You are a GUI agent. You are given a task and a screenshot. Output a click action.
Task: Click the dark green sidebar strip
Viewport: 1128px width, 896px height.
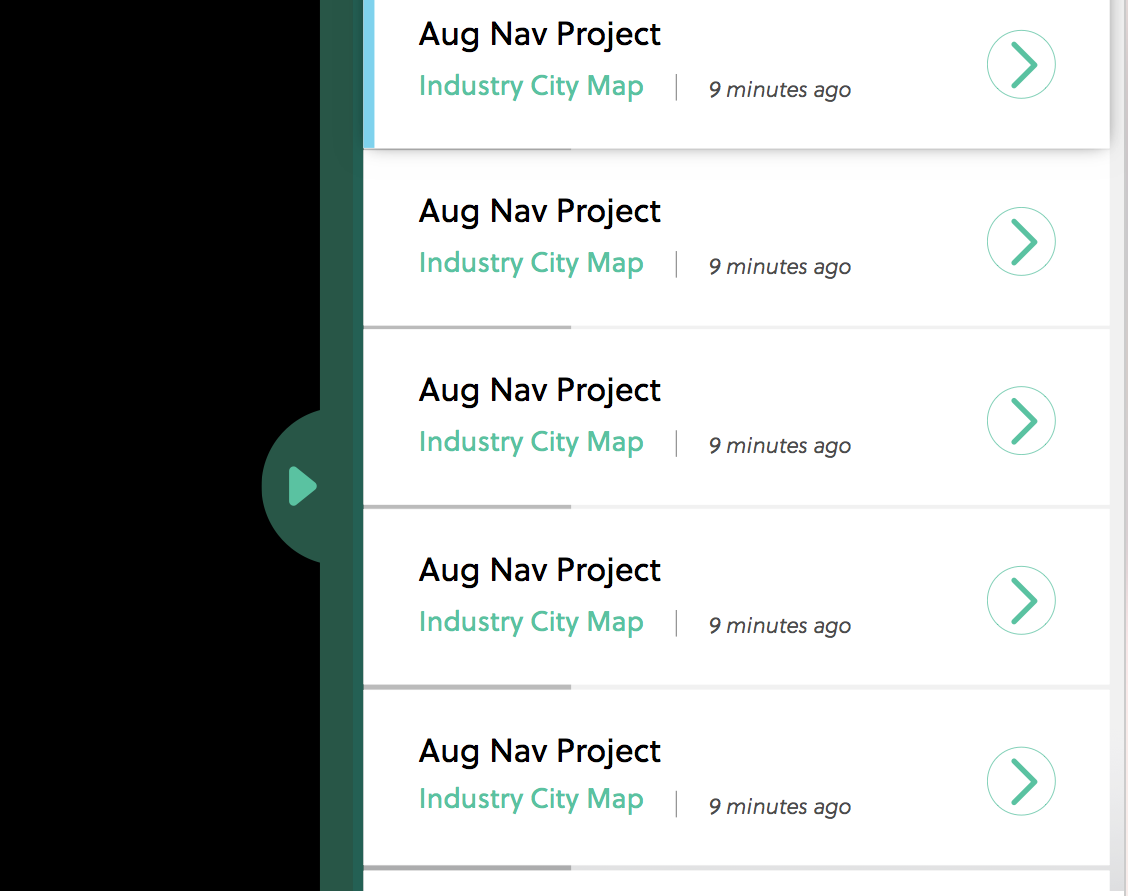342,216
